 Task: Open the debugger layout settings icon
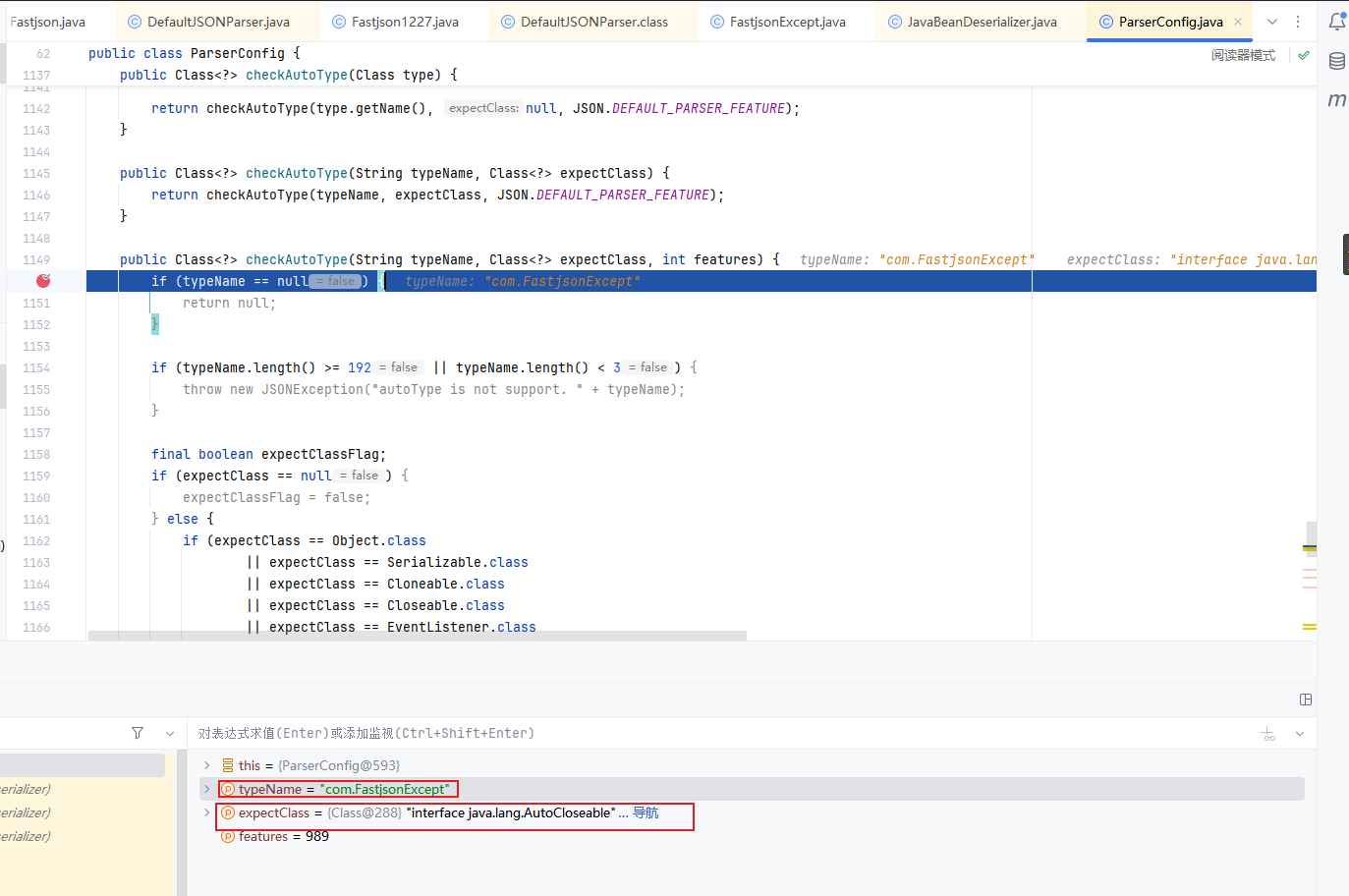click(x=1306, y=700)
